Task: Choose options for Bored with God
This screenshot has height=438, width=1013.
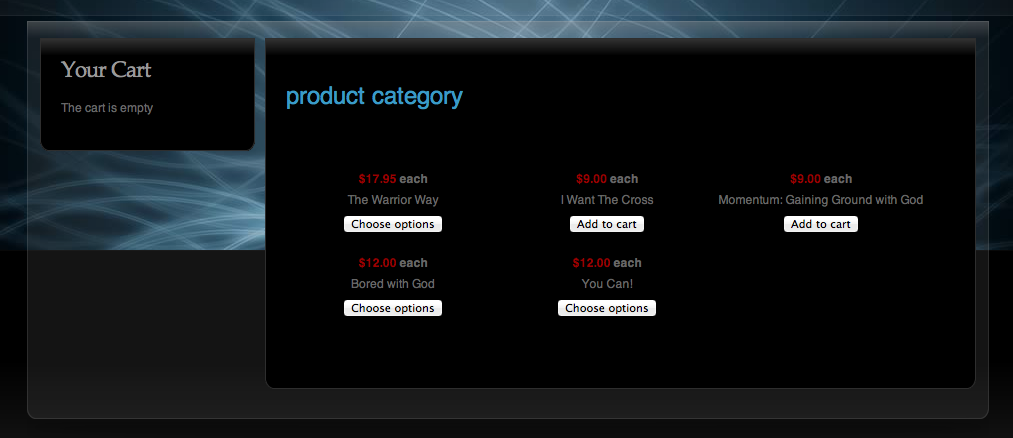Action: pos(393,308)
